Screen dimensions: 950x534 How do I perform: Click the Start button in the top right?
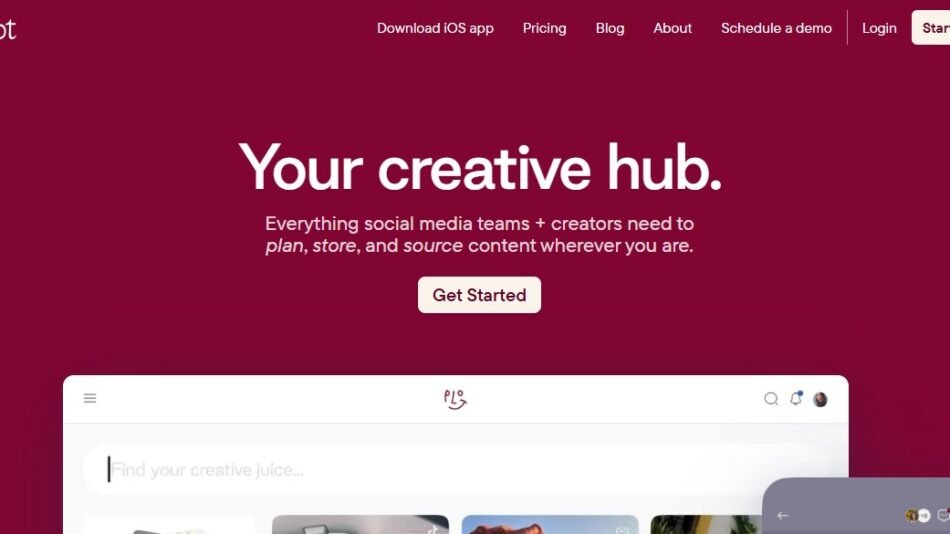pos(931,27)
